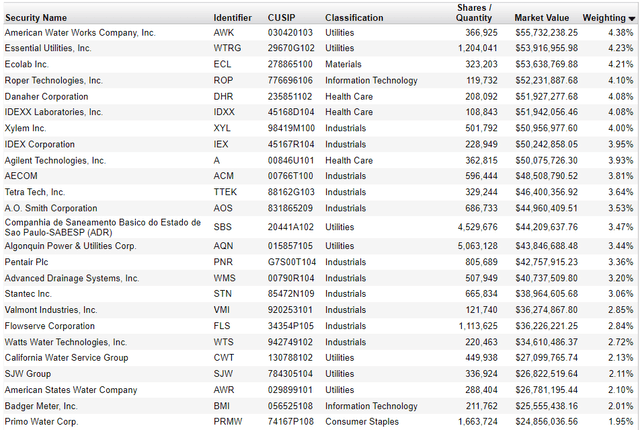Click IDEXX Laboratories, Inc. name

point(53,112)
